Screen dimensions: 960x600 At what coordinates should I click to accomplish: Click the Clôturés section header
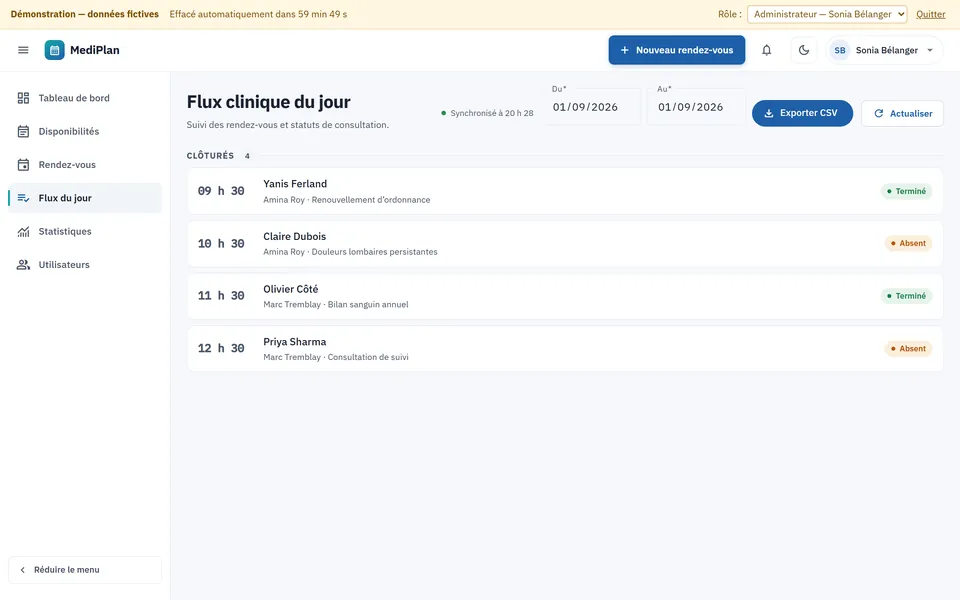[x=210, y=156]
